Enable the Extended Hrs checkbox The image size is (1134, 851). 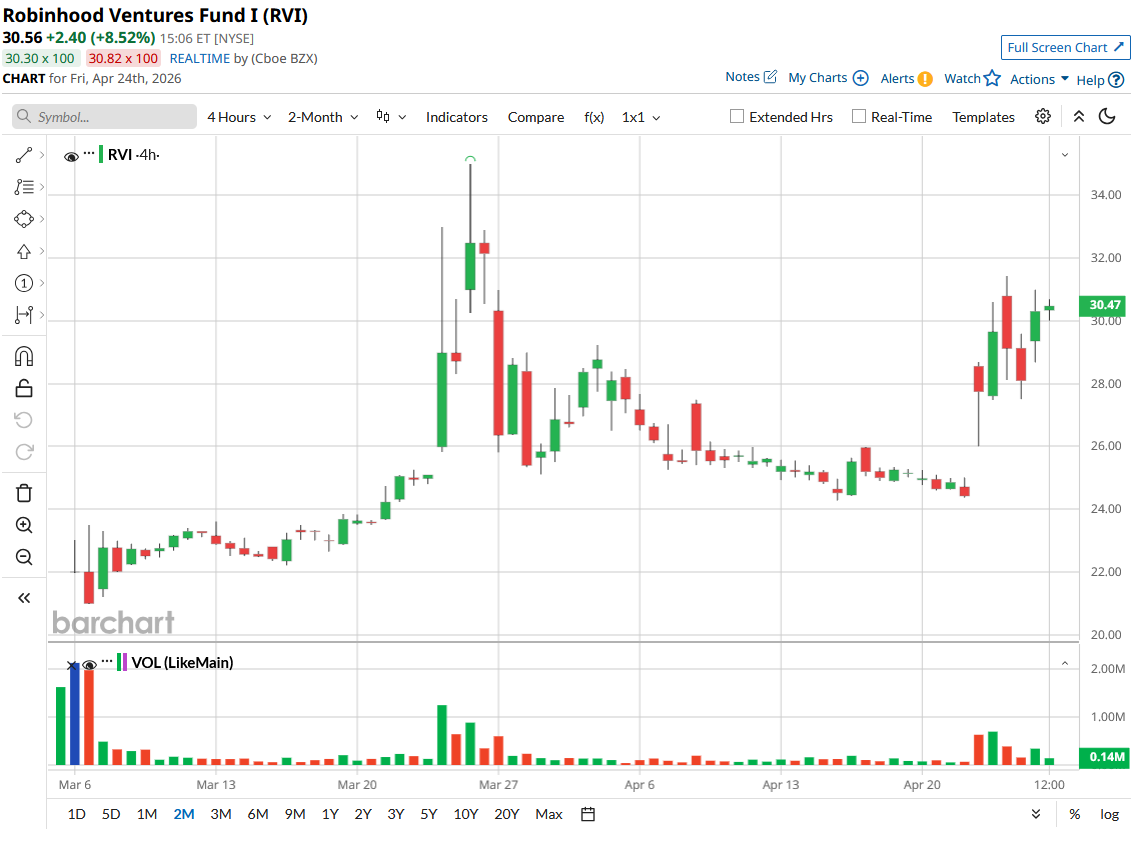point(737,116)
